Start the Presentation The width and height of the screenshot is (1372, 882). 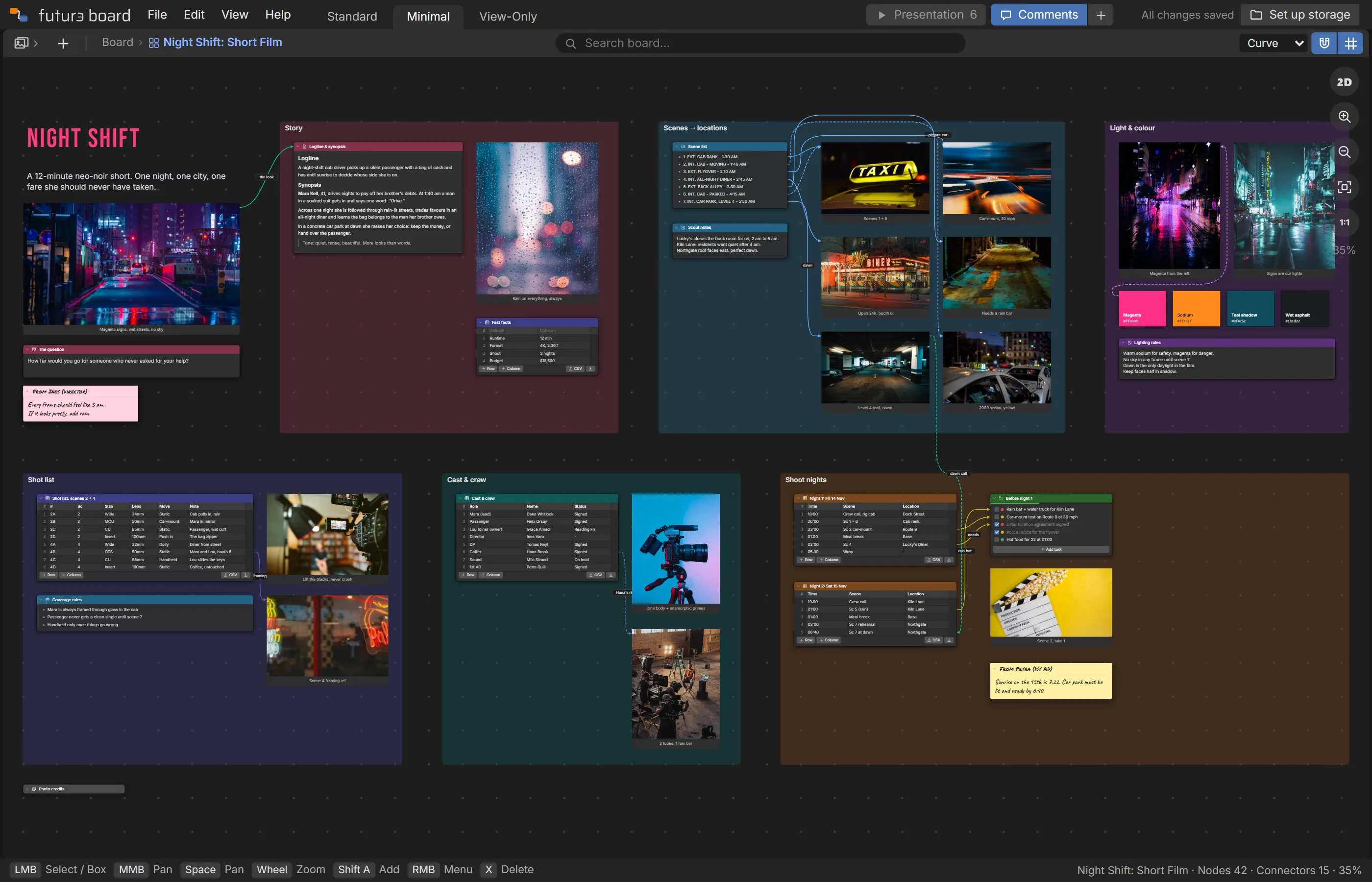click(926, 15)
